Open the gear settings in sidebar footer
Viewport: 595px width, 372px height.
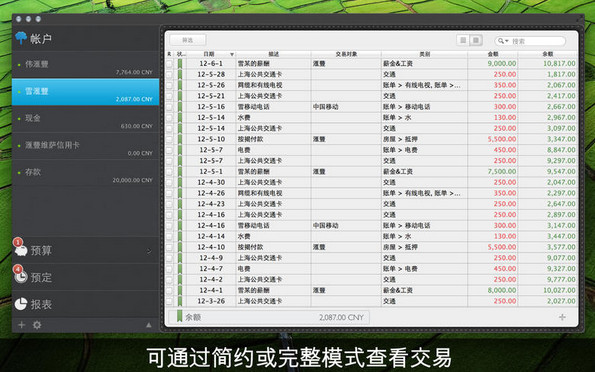point(37,325)
